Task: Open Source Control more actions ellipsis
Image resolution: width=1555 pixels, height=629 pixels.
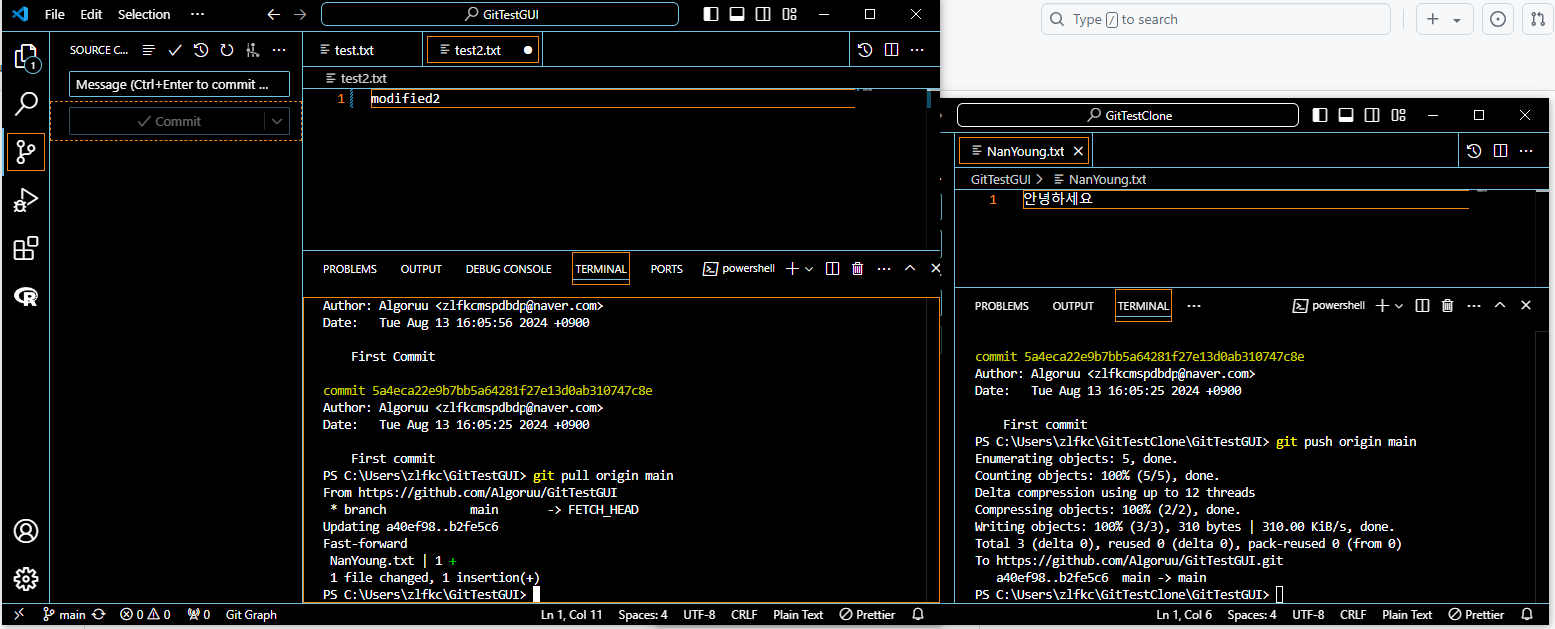Action: 279,50
